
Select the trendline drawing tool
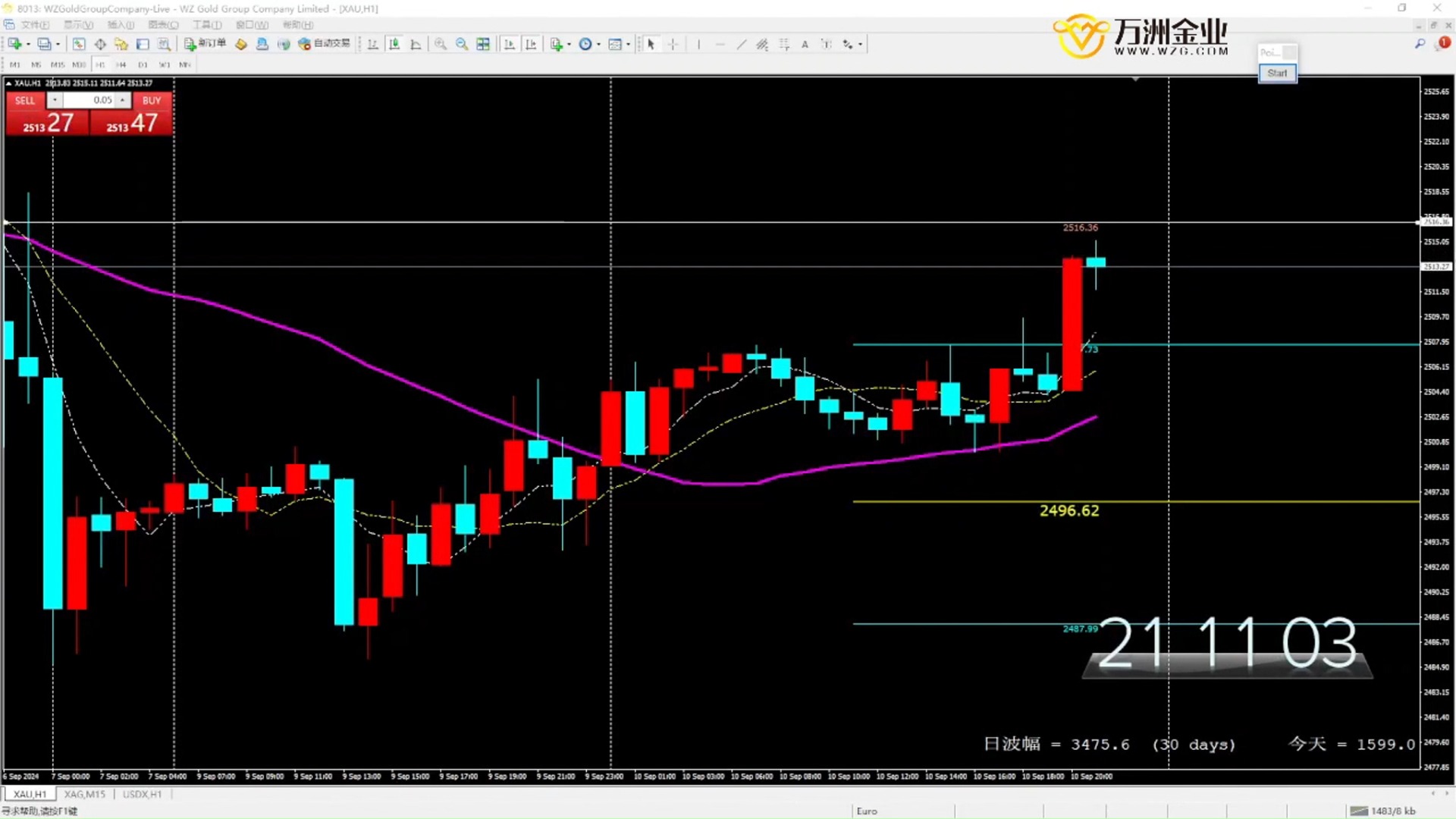(741, 44)
